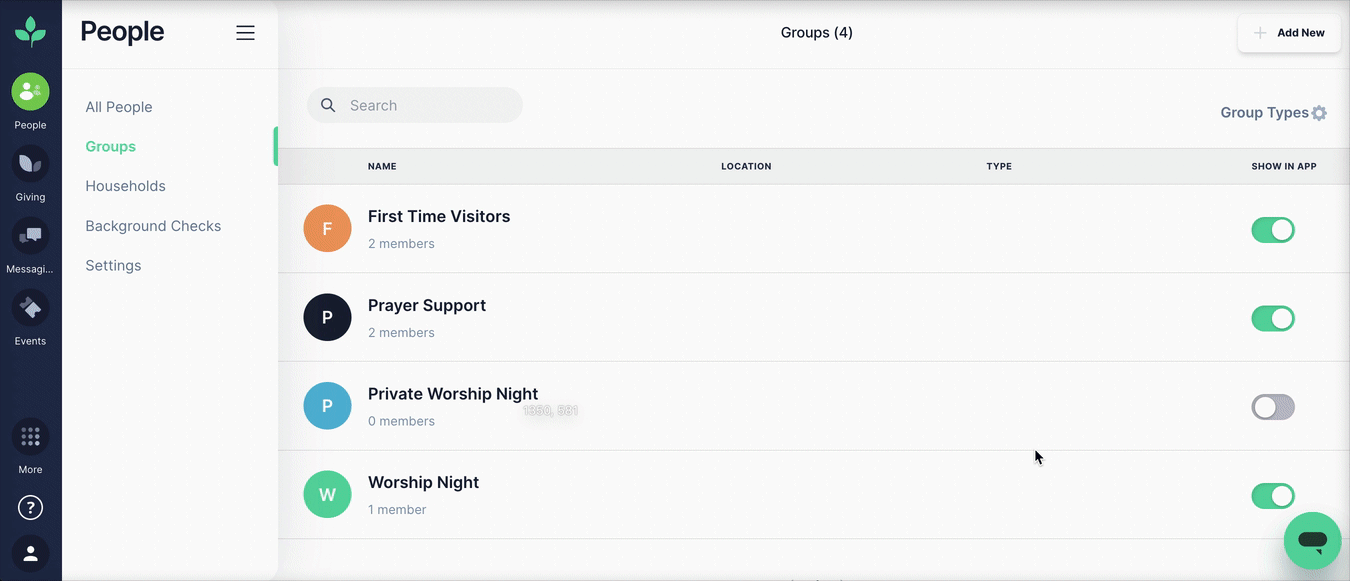The image size is (1350, 581).
Task: Open the Events ticket icon
Action: (x=30, y=308)
